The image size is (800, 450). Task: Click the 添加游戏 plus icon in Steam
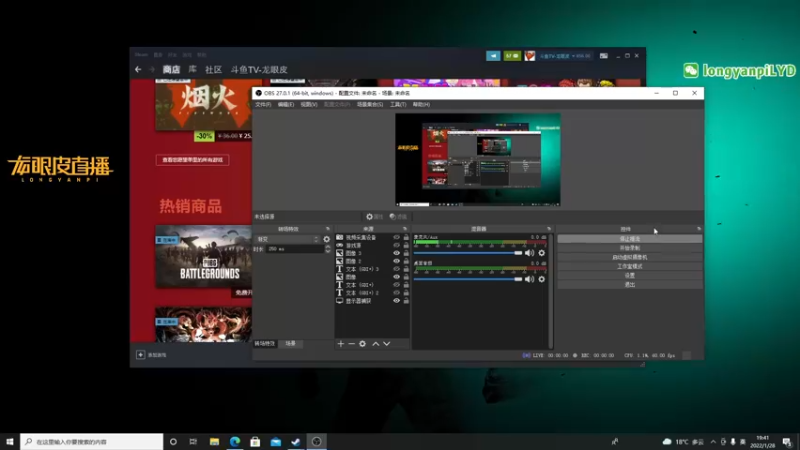click(x=140, y=355)
